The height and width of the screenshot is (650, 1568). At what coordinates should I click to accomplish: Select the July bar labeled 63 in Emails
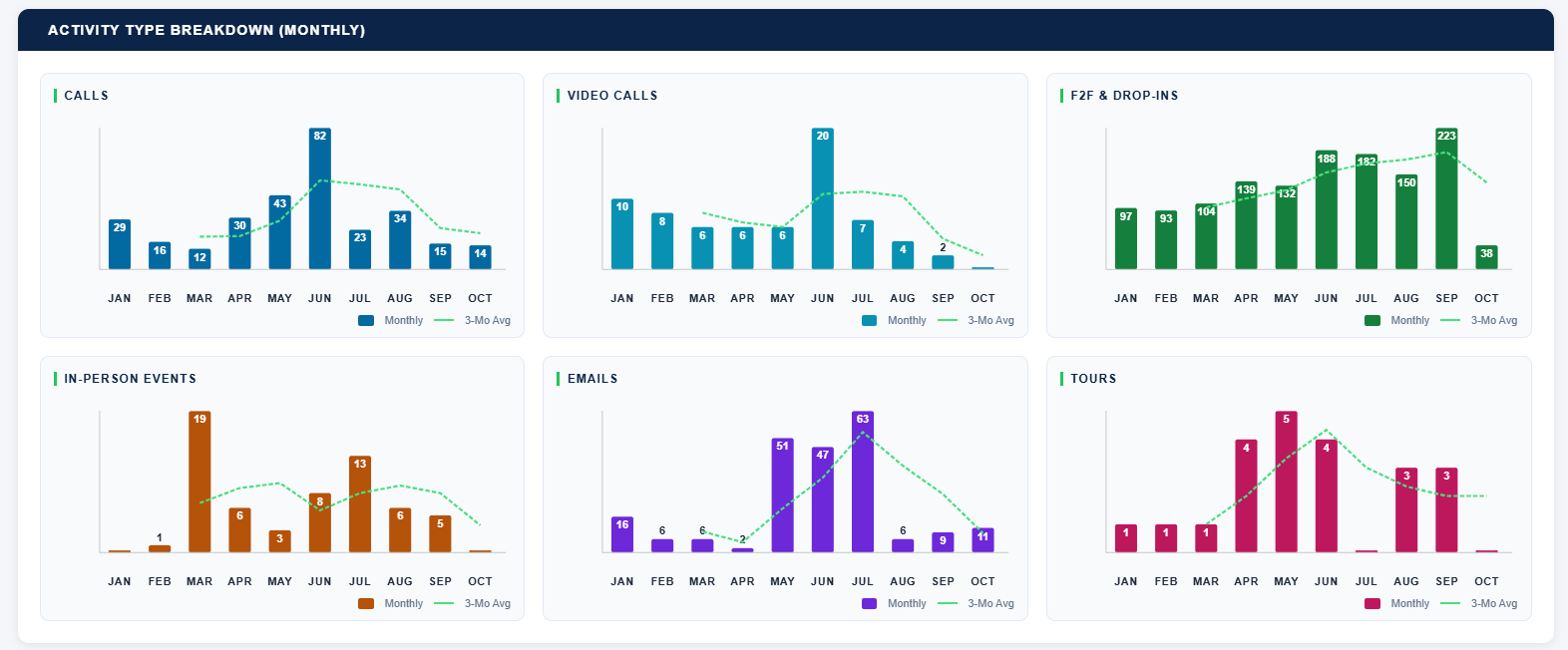pyautogui.click(x=863, y=482)
